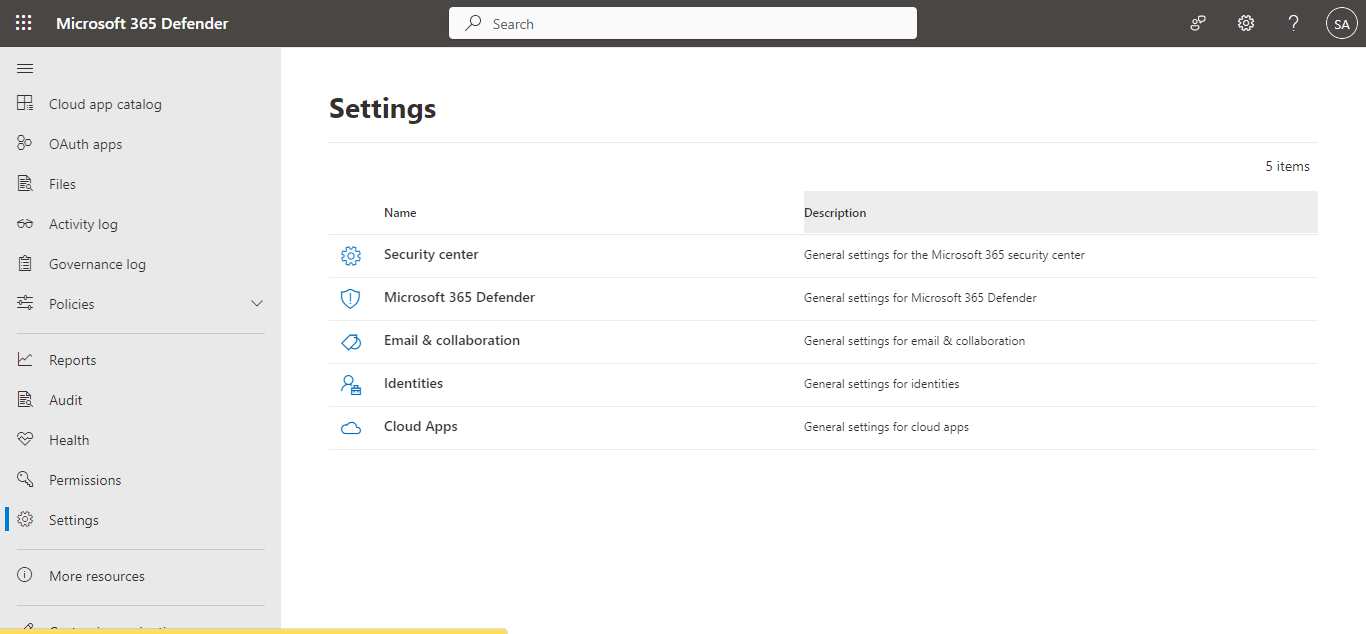The height and width of the screenshot is (634, 1366).
Task: Open the settings gear in the top bar
Action: 1245,22
